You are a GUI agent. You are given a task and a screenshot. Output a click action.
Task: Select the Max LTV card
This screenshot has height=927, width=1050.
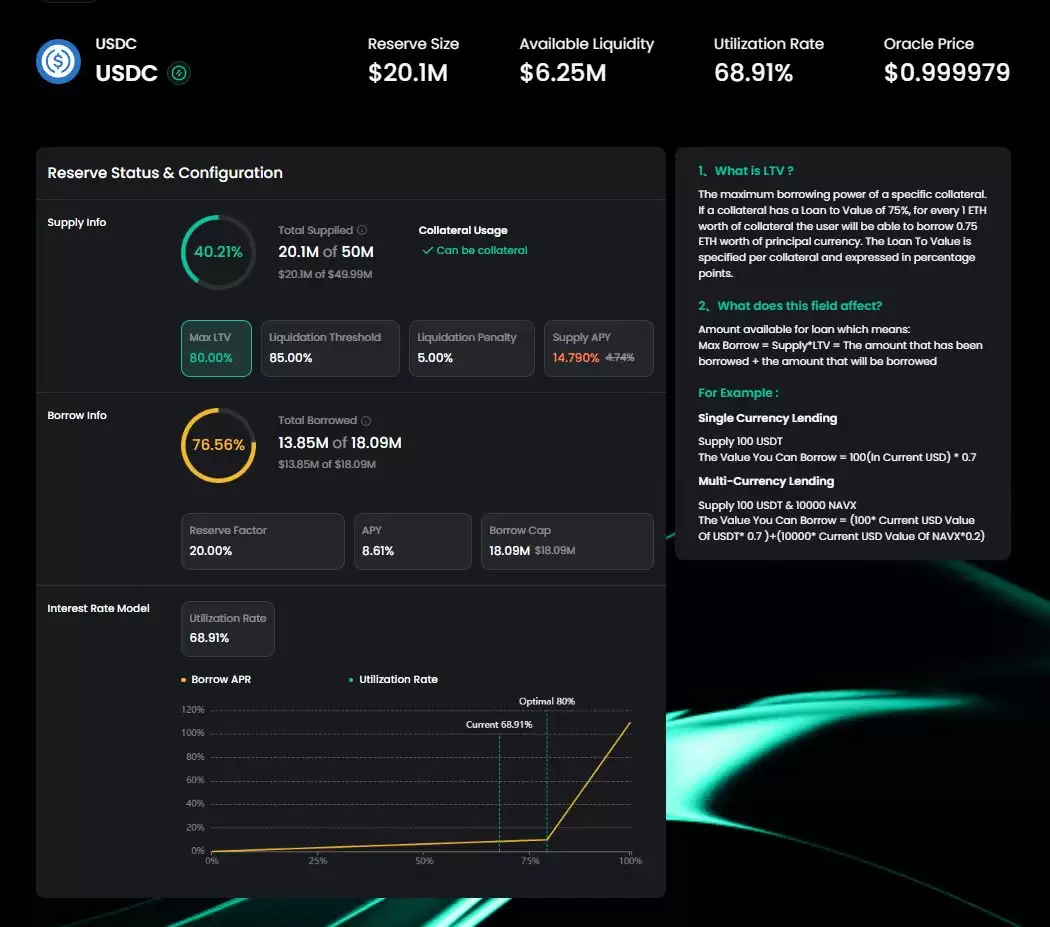tap(216, 348)
